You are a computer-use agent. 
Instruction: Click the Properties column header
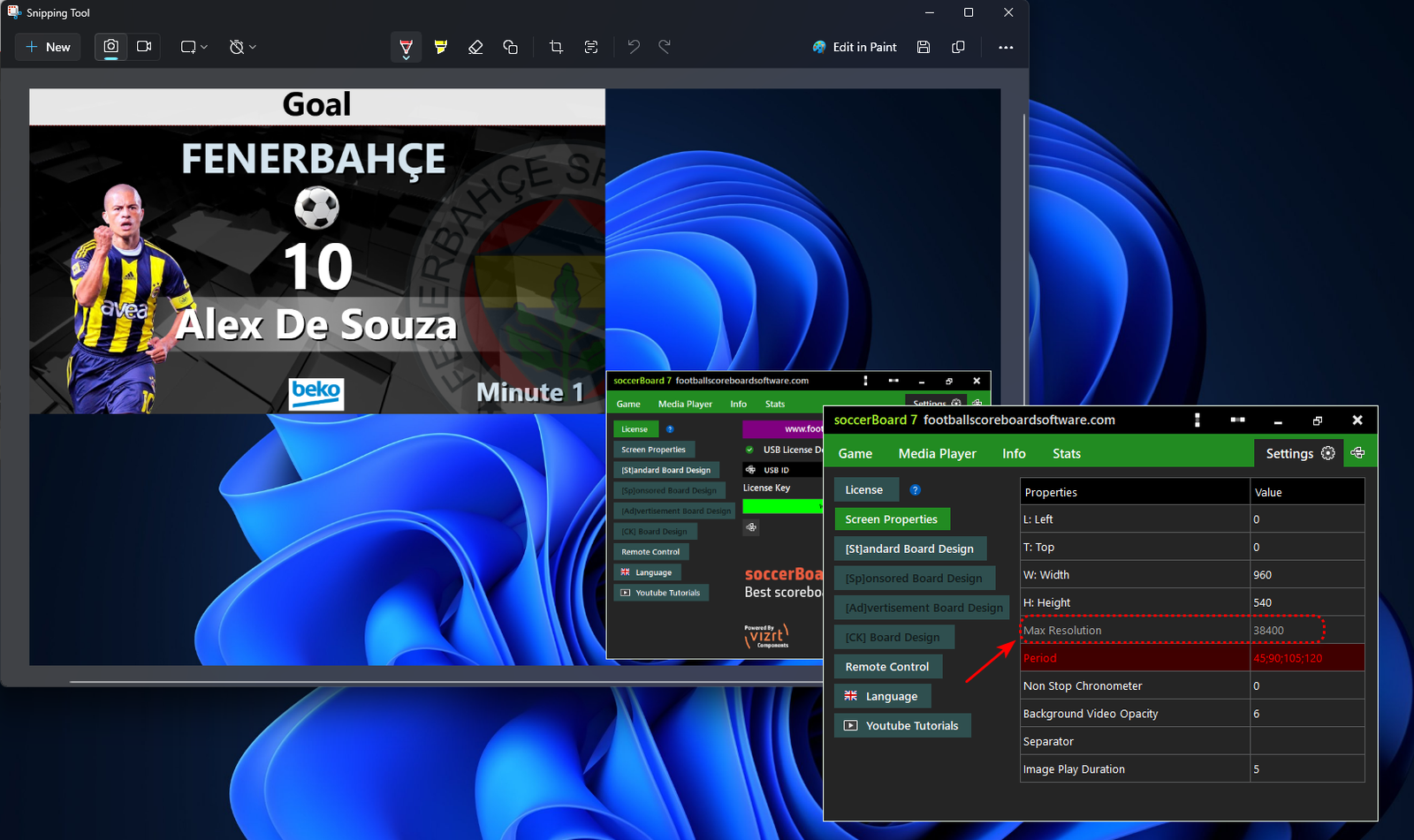tap(1136, 492)
